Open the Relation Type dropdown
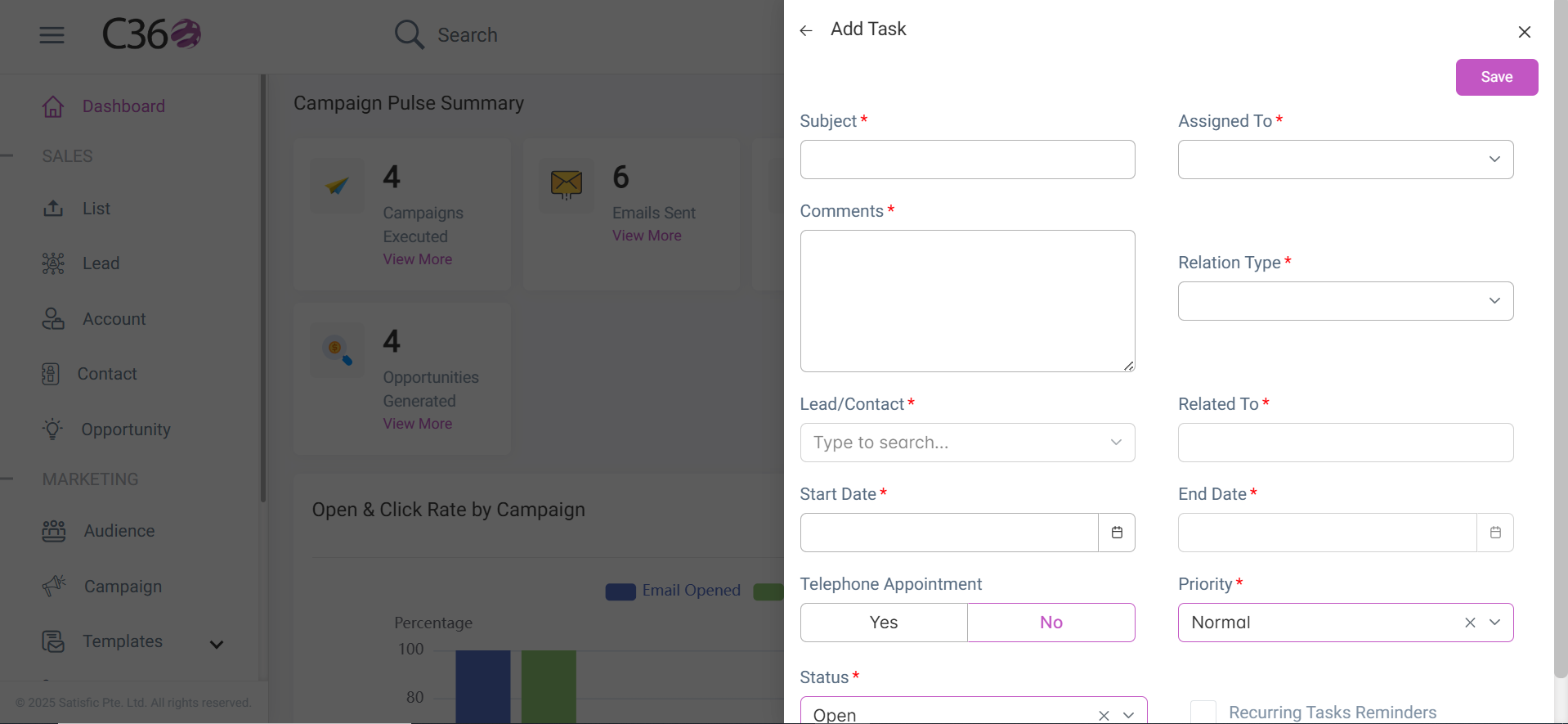The height and width of the screenshot is (724, 1568). click(1346, 301)
